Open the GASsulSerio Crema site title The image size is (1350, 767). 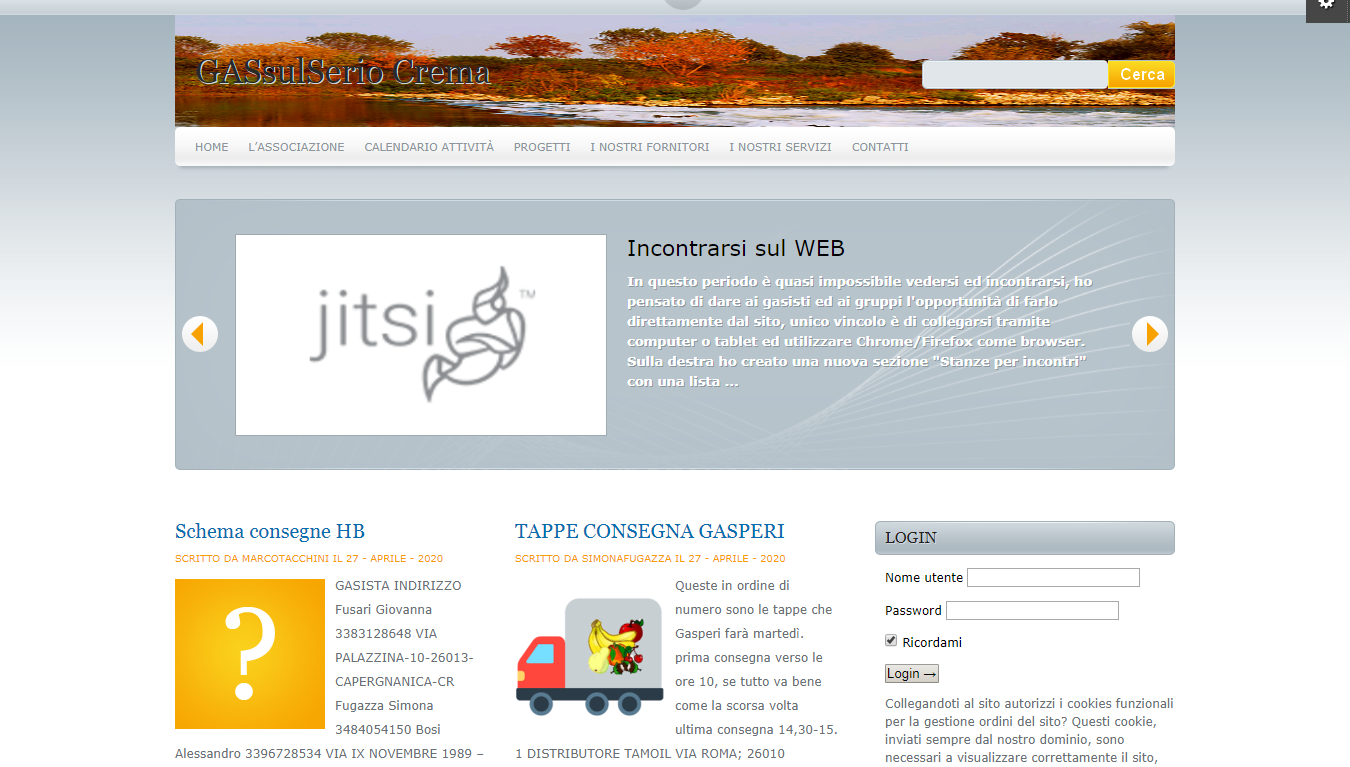[344, 72]
